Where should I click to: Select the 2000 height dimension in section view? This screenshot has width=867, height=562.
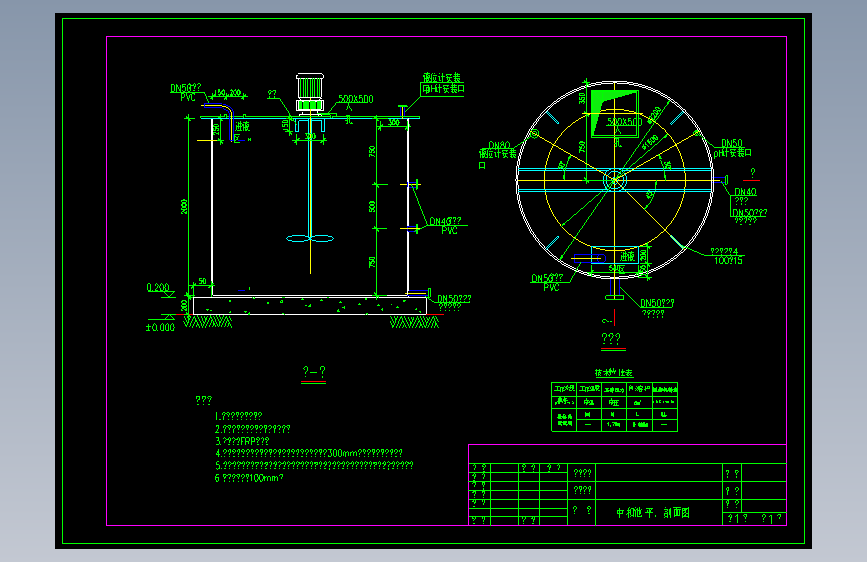pyautogui.click(x=184, y=207)
